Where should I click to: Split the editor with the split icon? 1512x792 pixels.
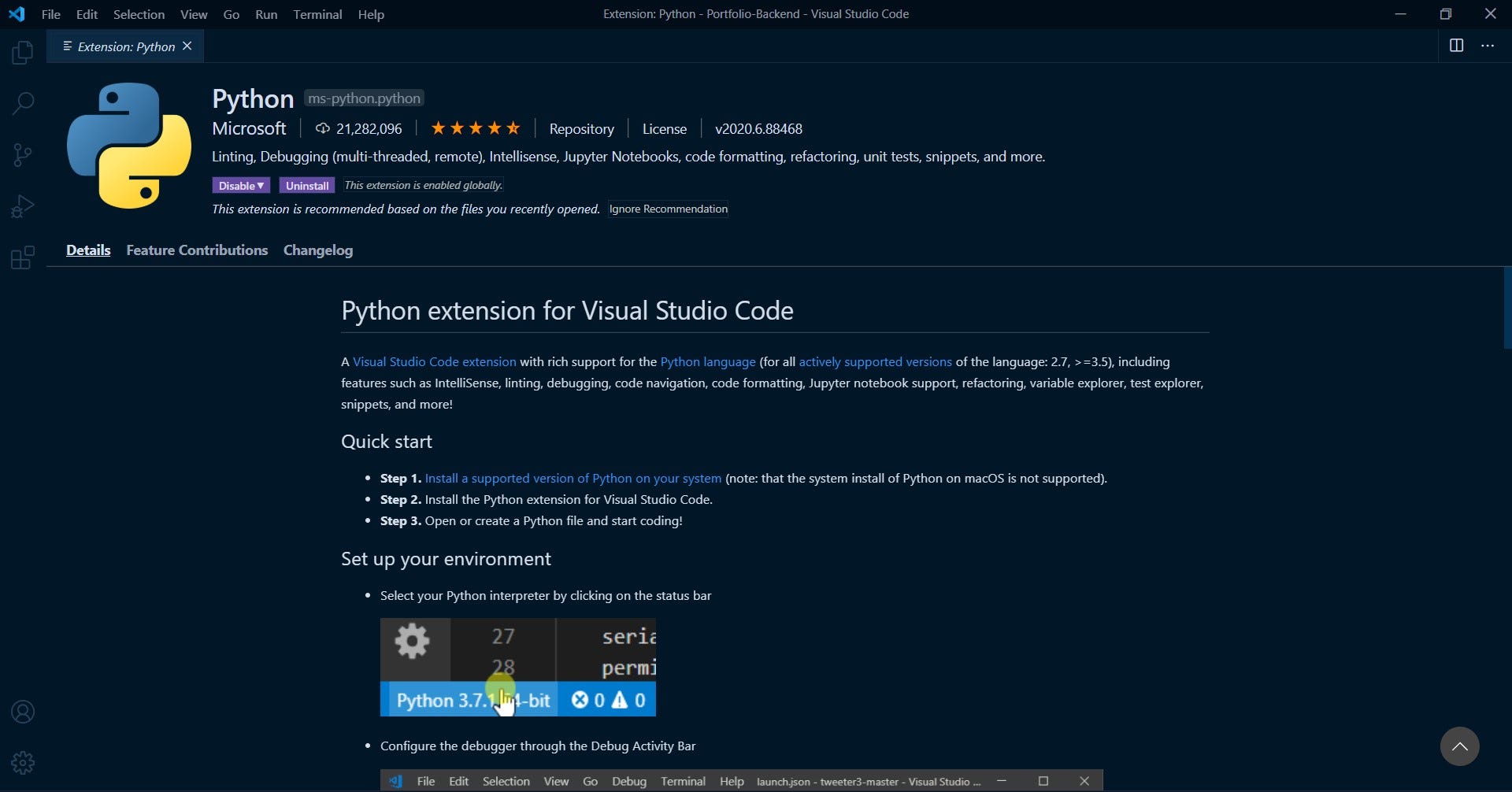pyautogui.click(x=1456, y=46)
